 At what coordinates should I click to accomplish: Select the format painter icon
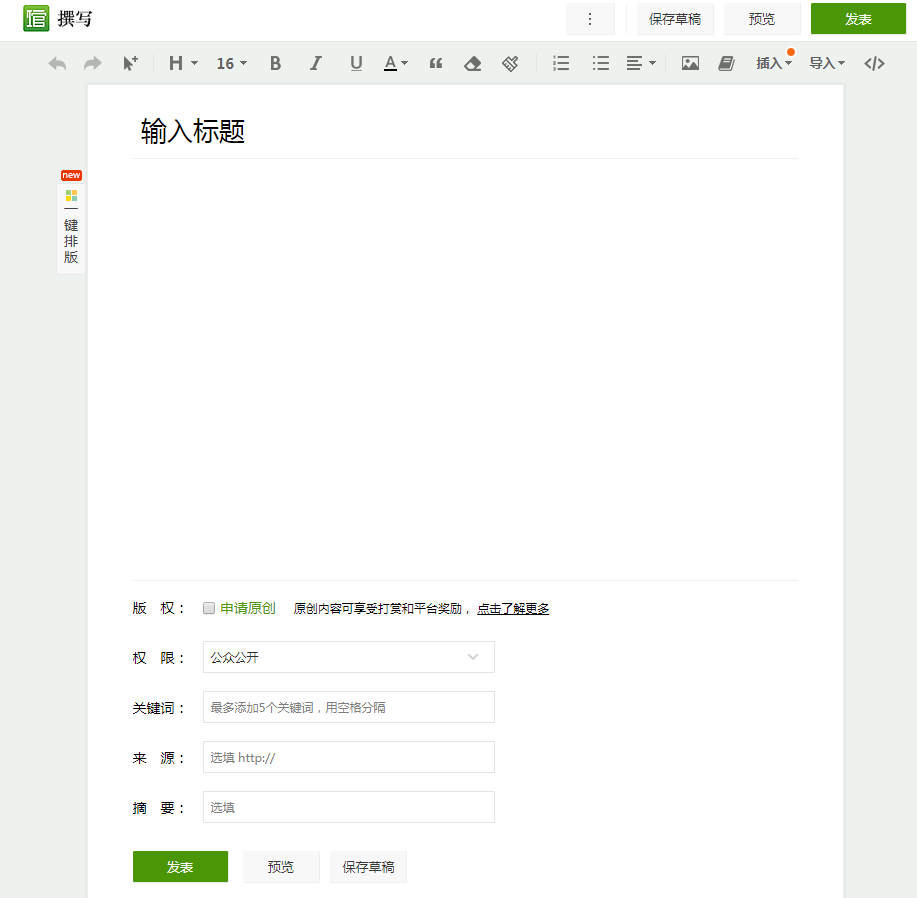[510, 63]
